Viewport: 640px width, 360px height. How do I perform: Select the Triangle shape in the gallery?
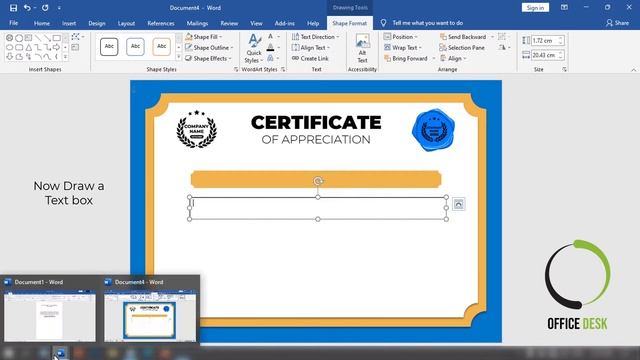(x=28, y=47)
